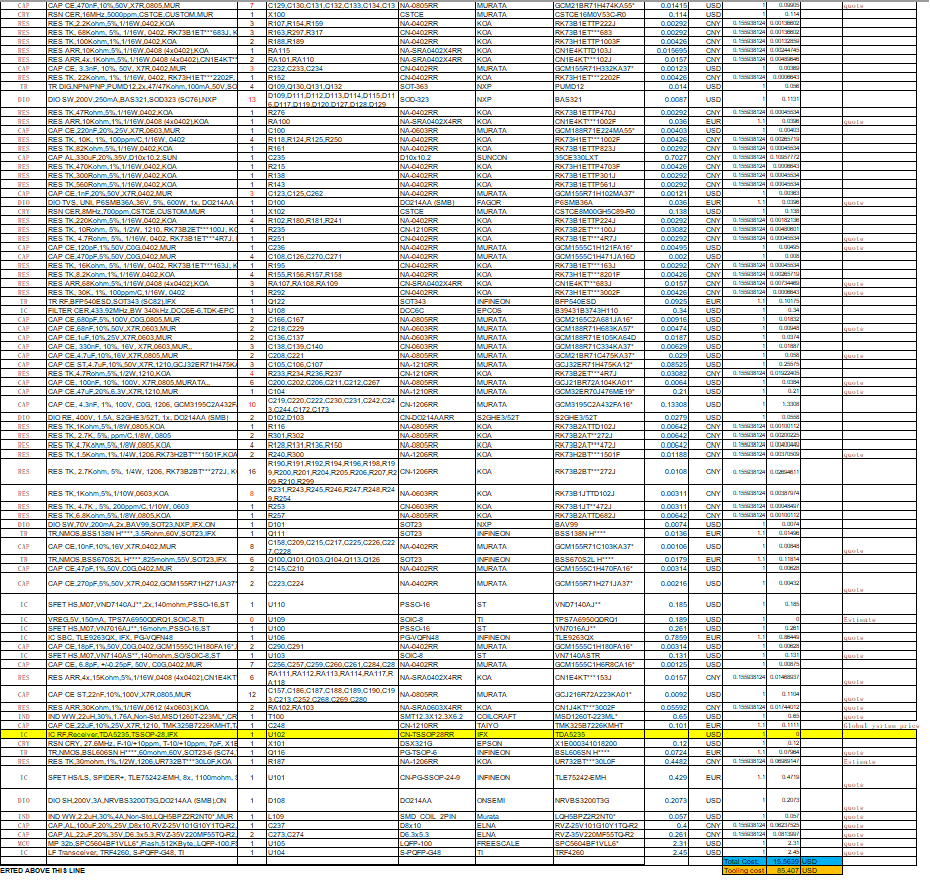Click the 'BAV99' part number cell
Viewport: 930px width, 884px height.
(598, 524)
